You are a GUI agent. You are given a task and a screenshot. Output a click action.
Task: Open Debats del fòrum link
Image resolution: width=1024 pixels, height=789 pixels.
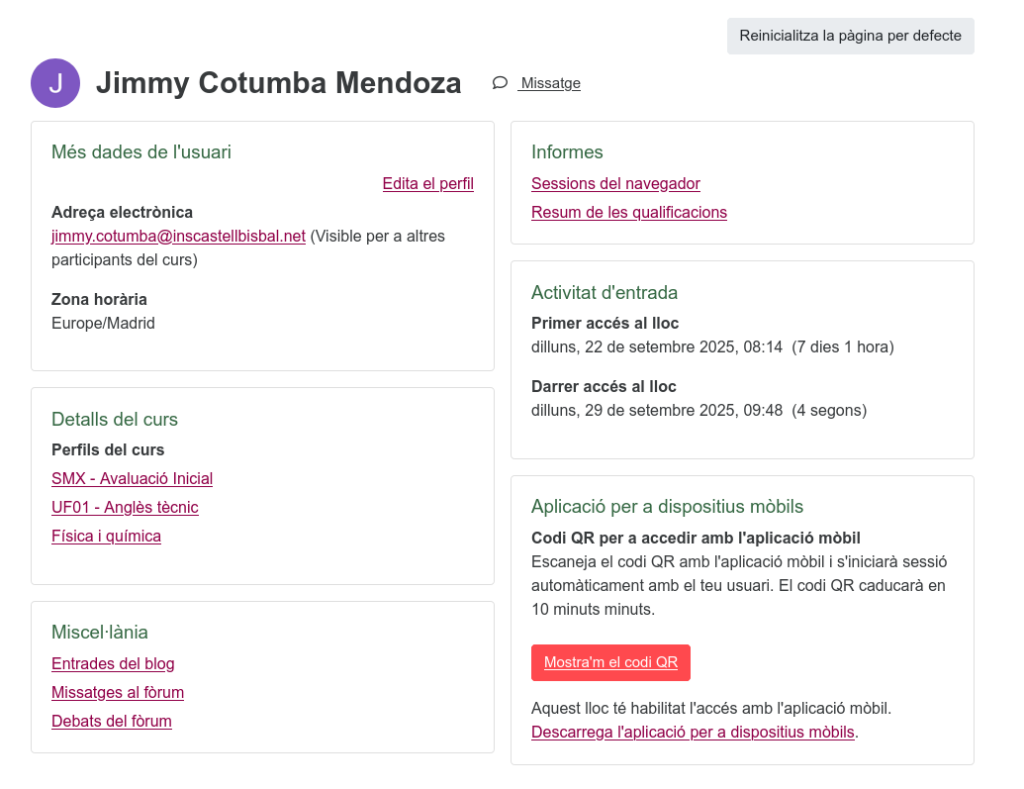[111, 721]
